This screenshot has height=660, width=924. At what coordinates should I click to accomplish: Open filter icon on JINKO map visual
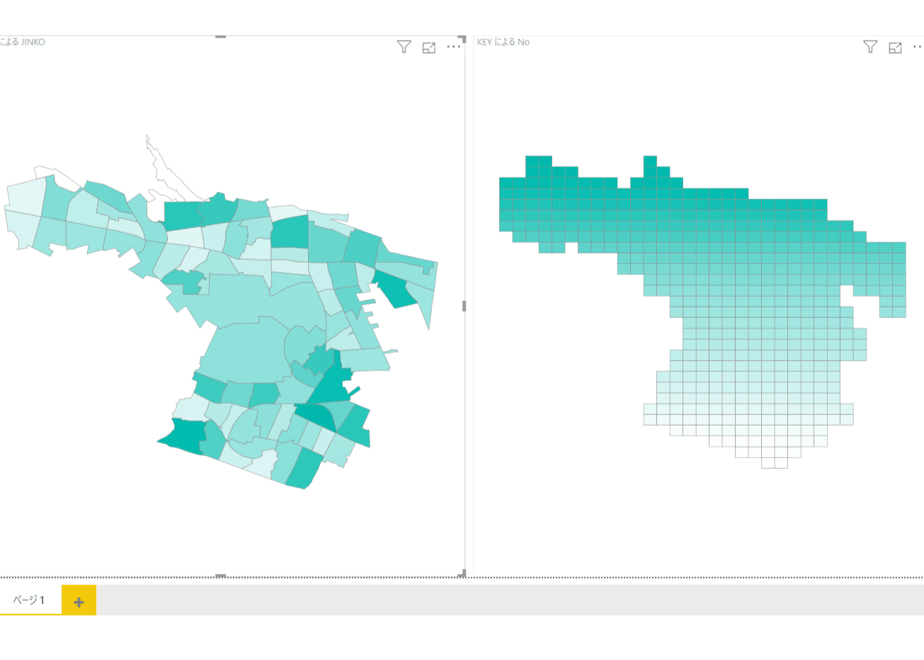pyautogui.click(x=404, y=47)
